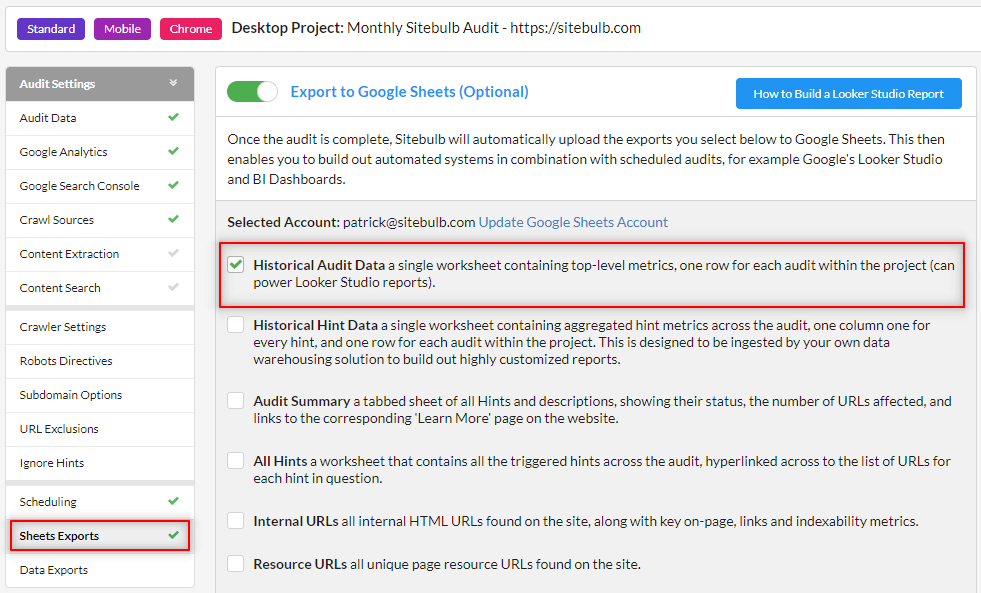Screen dimensions: 981x593
Task: Click the Audit Settings header label
Action: 57,84
